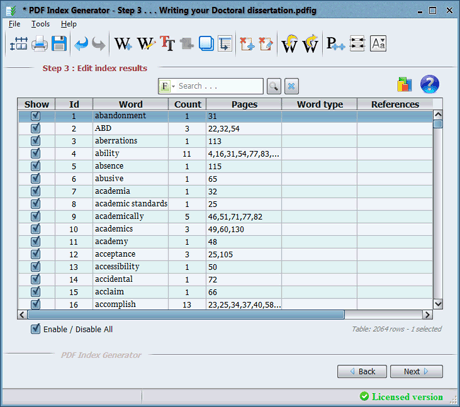The image size is (460, 407).
Task: Click the table row height toolbar icon
Action: 18,44
